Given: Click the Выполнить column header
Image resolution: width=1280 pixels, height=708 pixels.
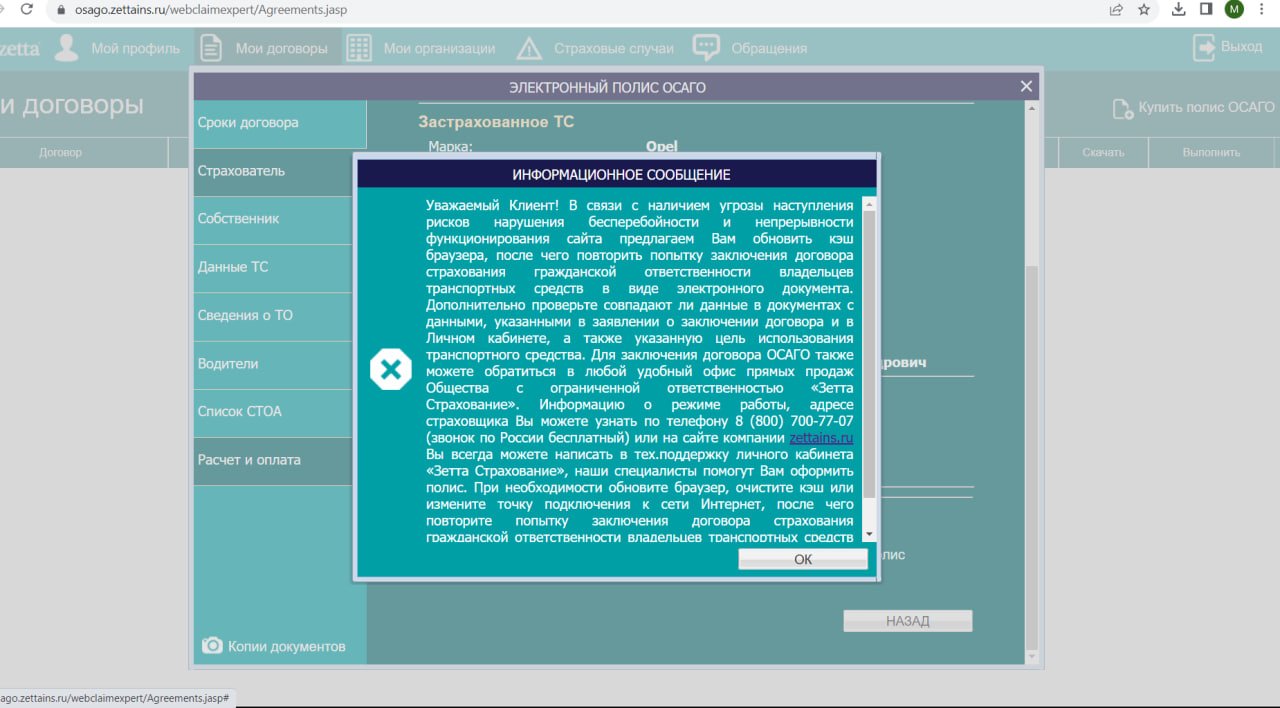Looking at the screenshot, I should (1211, 152).
